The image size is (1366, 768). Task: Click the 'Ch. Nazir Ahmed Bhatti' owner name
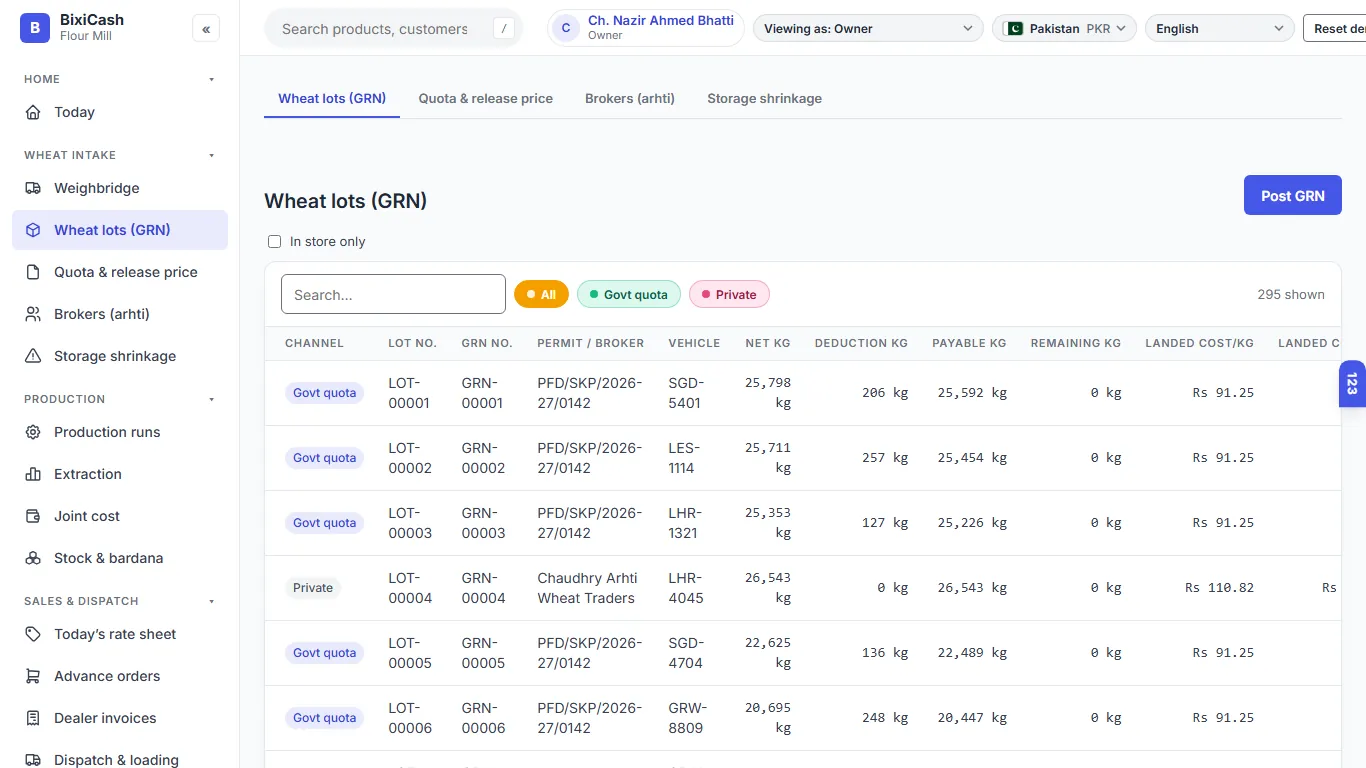(661, 20)
